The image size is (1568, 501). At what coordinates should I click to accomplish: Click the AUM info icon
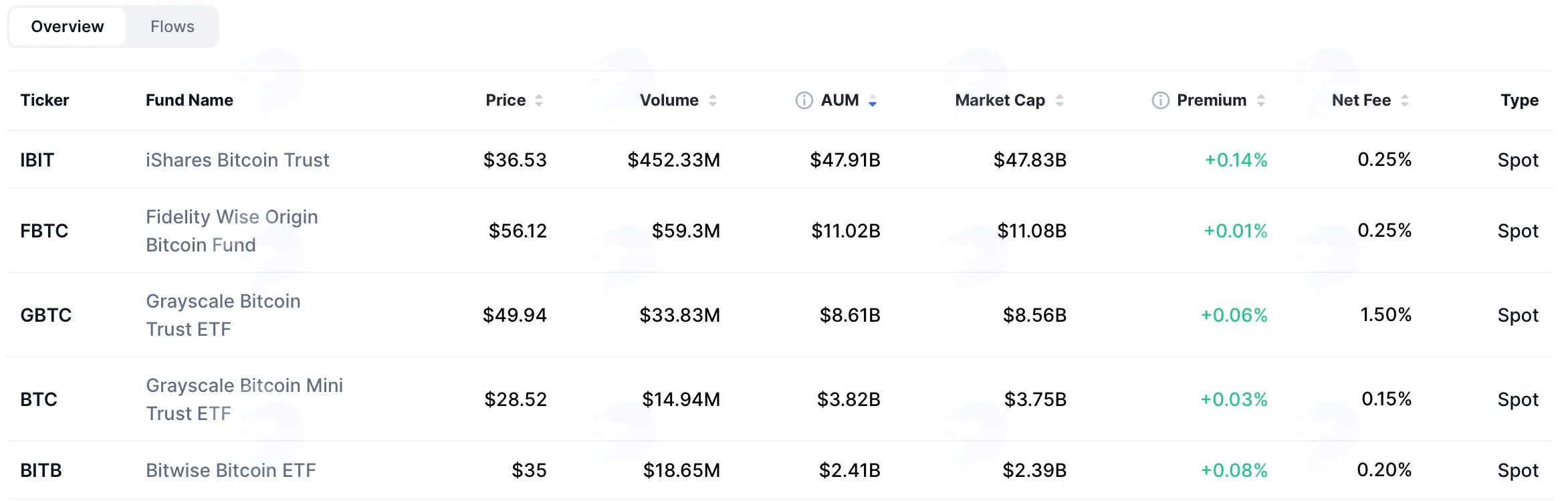coord(804,100)
